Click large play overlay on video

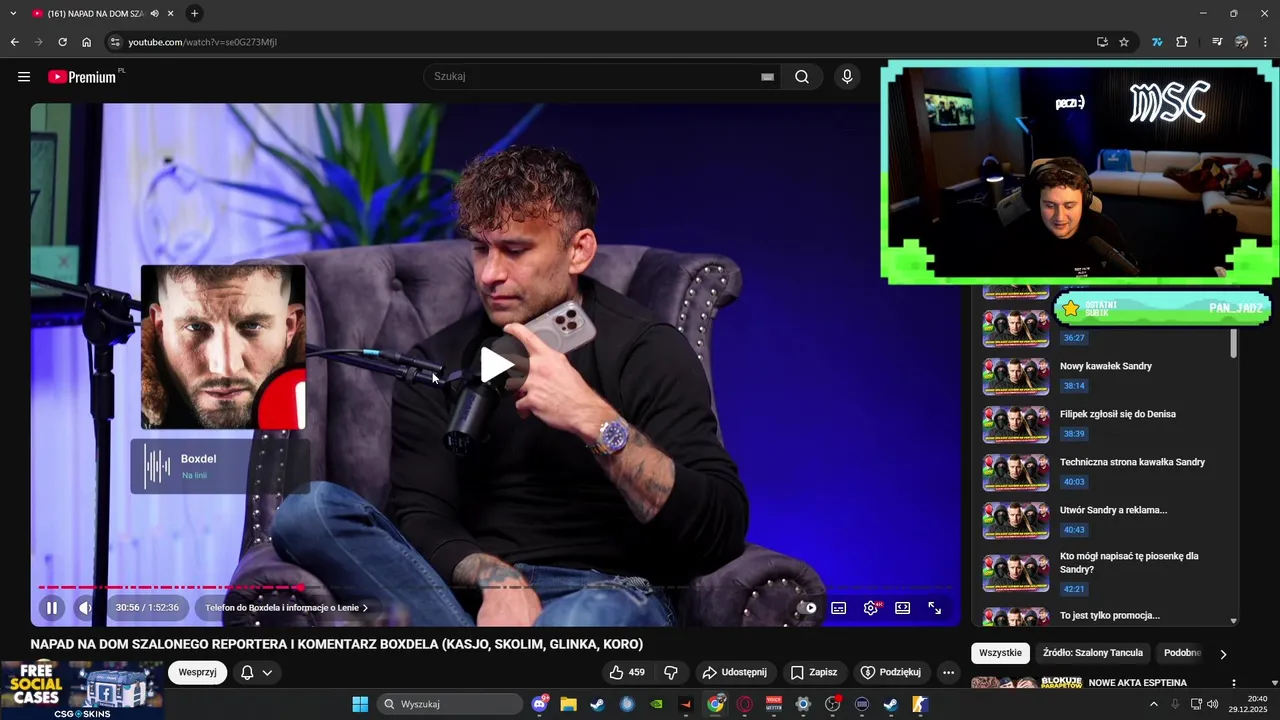pos(496,365)
